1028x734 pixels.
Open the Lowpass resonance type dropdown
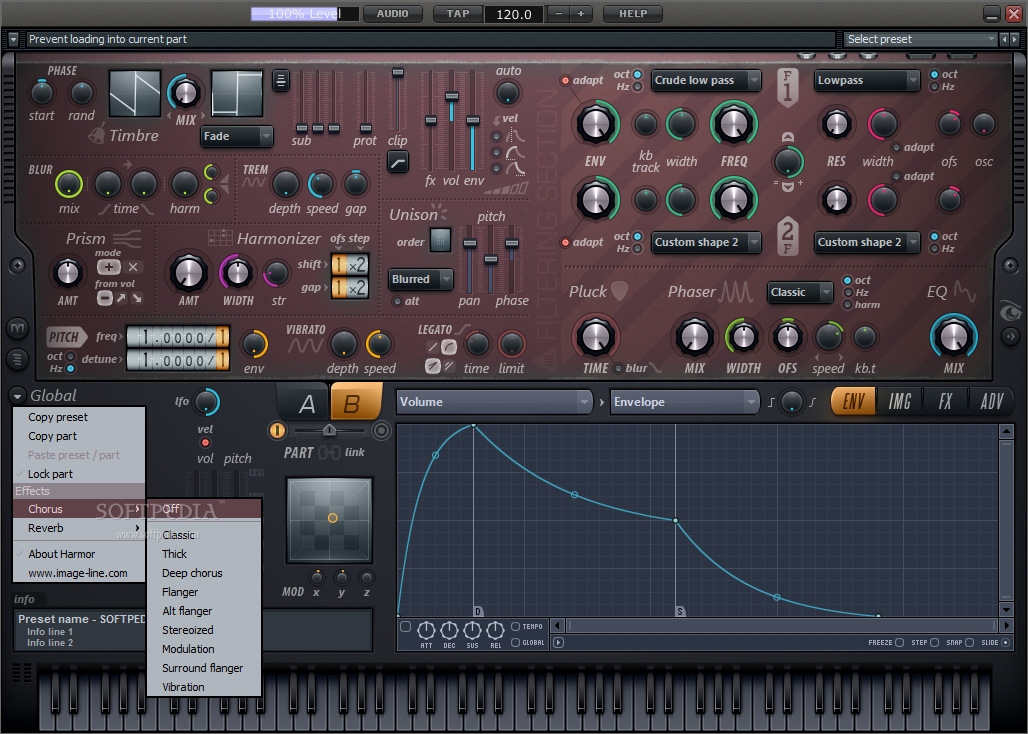click(867, 81)
